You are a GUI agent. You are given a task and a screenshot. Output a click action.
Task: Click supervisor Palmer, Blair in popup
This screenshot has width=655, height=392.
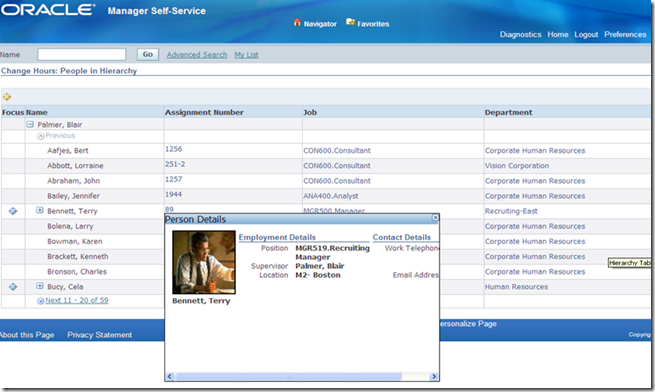[x=320, y=266]
